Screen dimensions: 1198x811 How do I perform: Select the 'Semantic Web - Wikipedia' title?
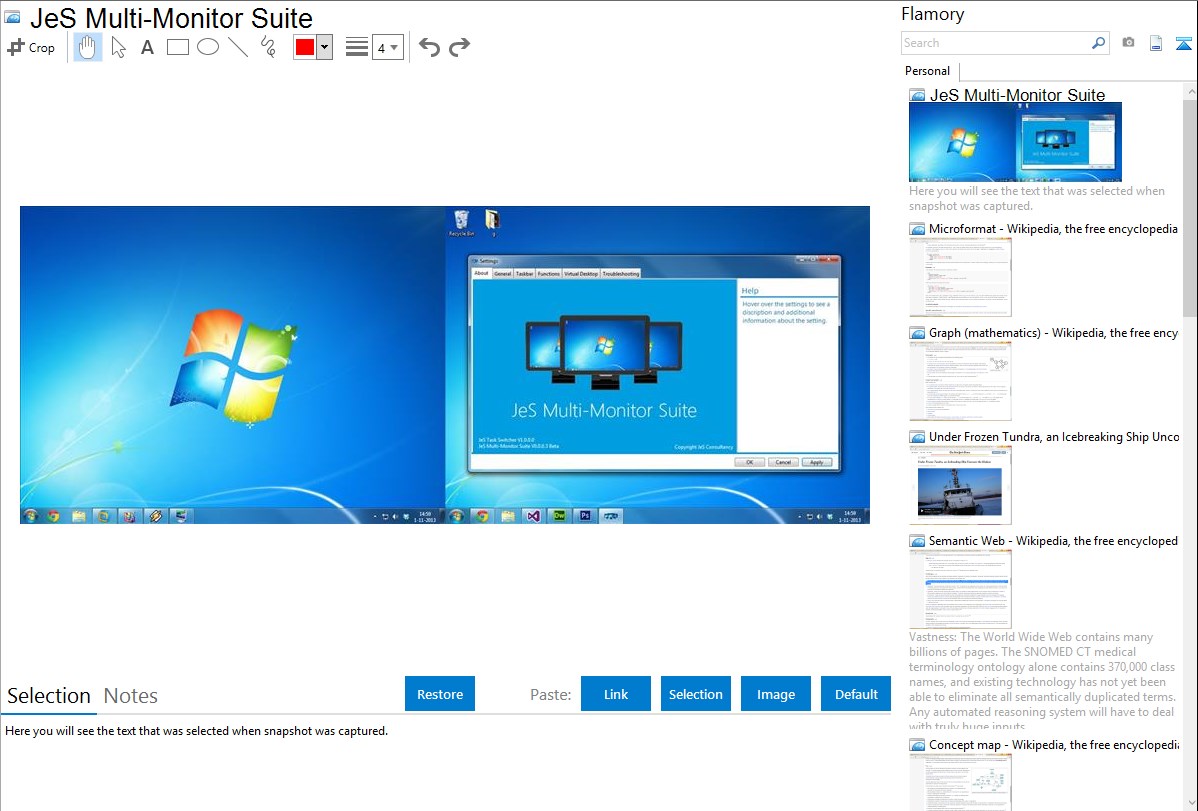pos(1053,541)
